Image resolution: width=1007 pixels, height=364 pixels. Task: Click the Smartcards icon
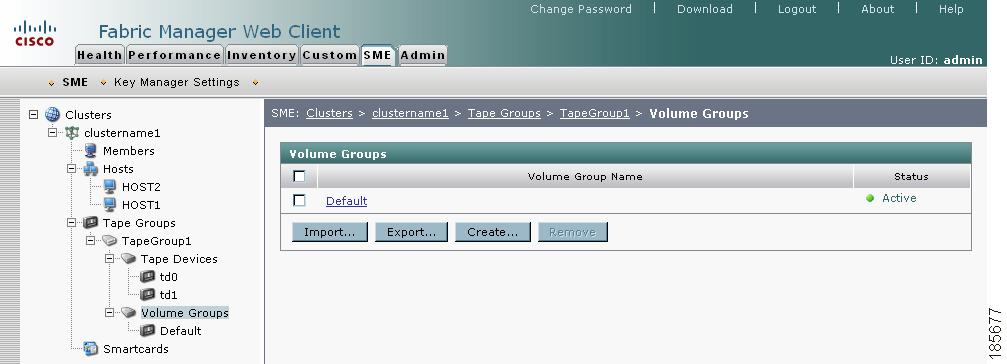click(91, 349)
